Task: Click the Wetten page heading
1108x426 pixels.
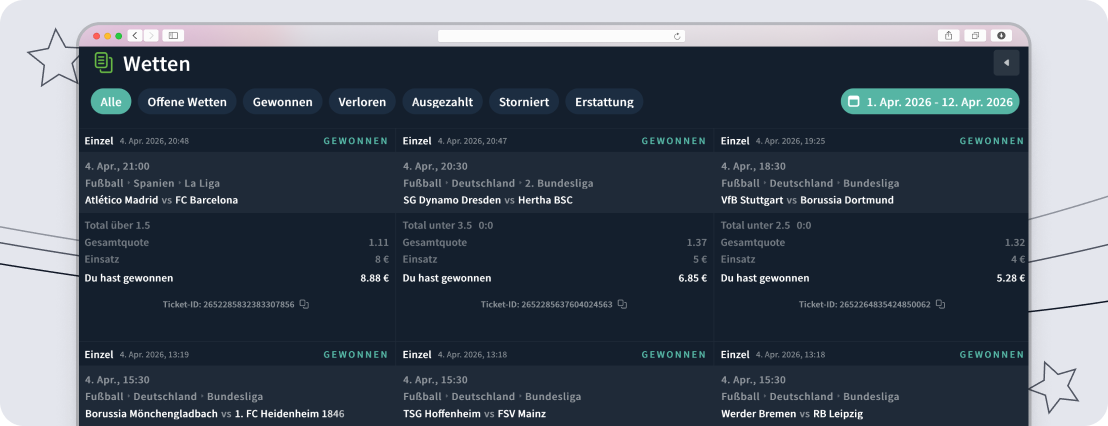Action: pyautogui.click(x=157, y=64)
